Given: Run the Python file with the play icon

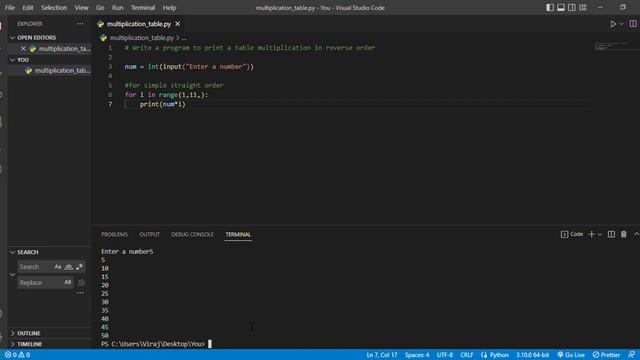Looking at the screenshot, I should pos(613,24).
